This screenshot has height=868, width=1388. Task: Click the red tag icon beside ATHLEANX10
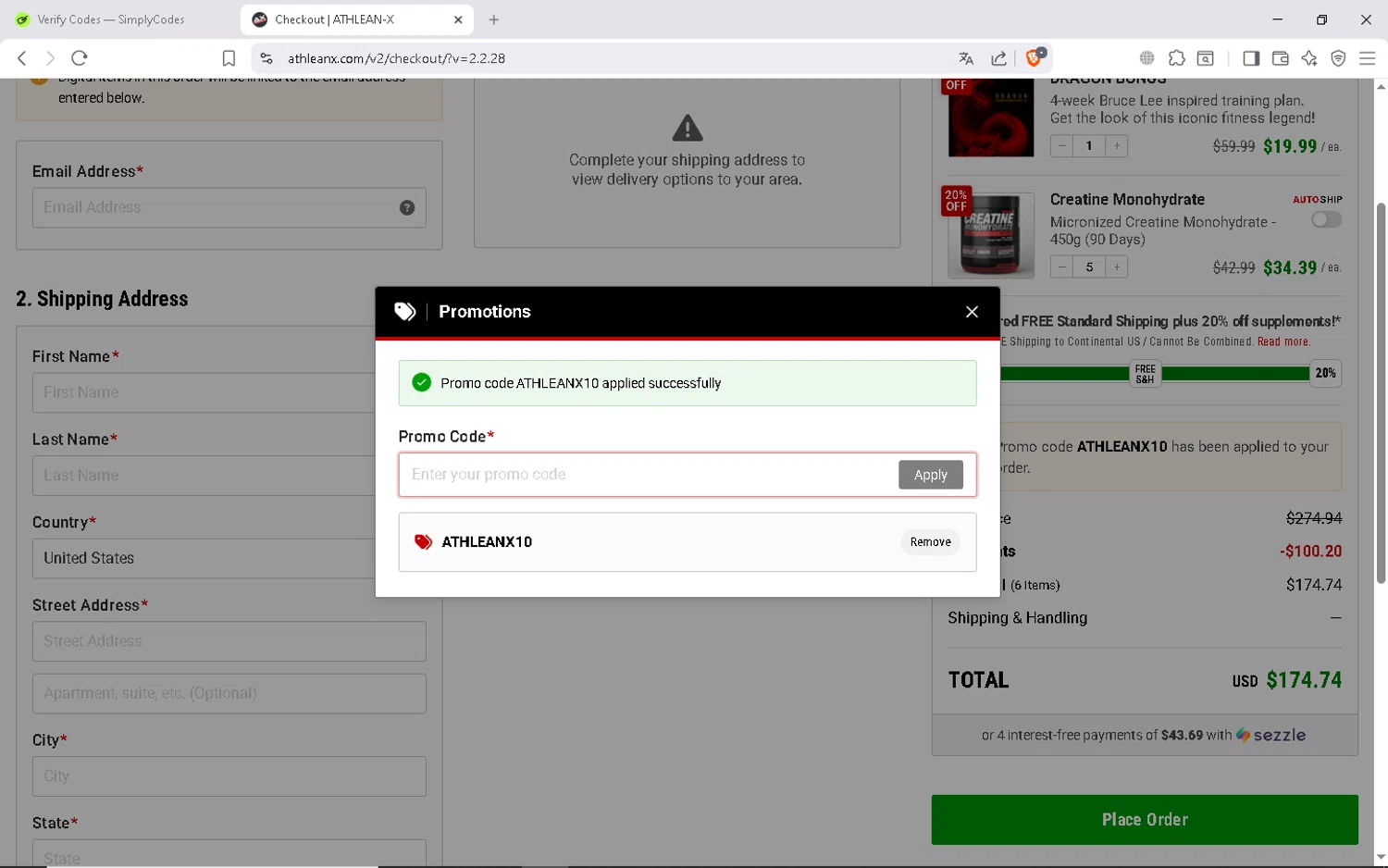click(x=423, y=542)
